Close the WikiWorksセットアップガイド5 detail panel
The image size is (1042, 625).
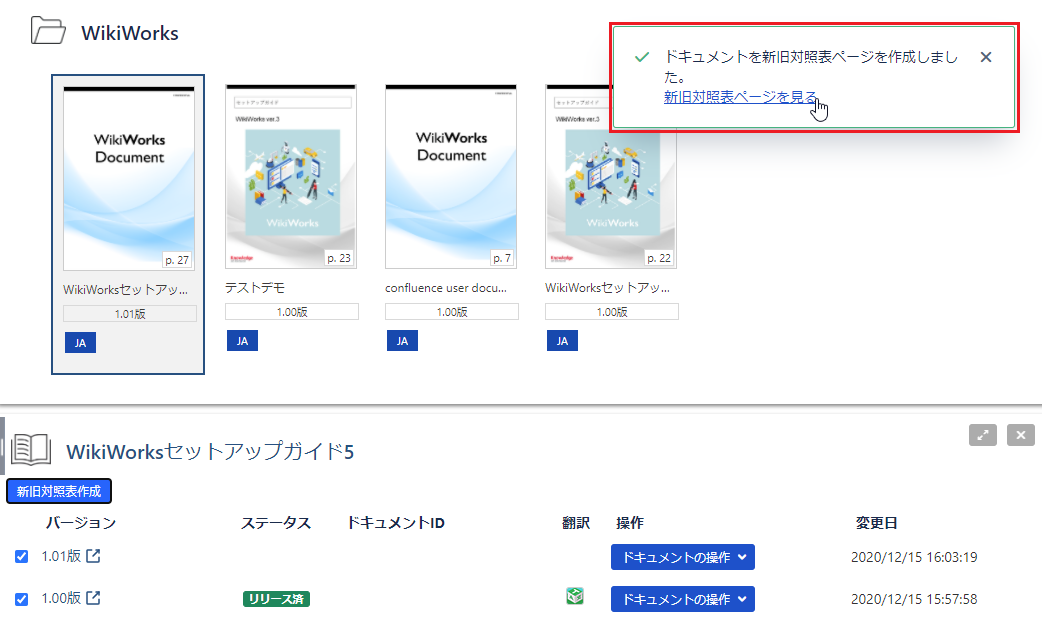(1020, 435)
